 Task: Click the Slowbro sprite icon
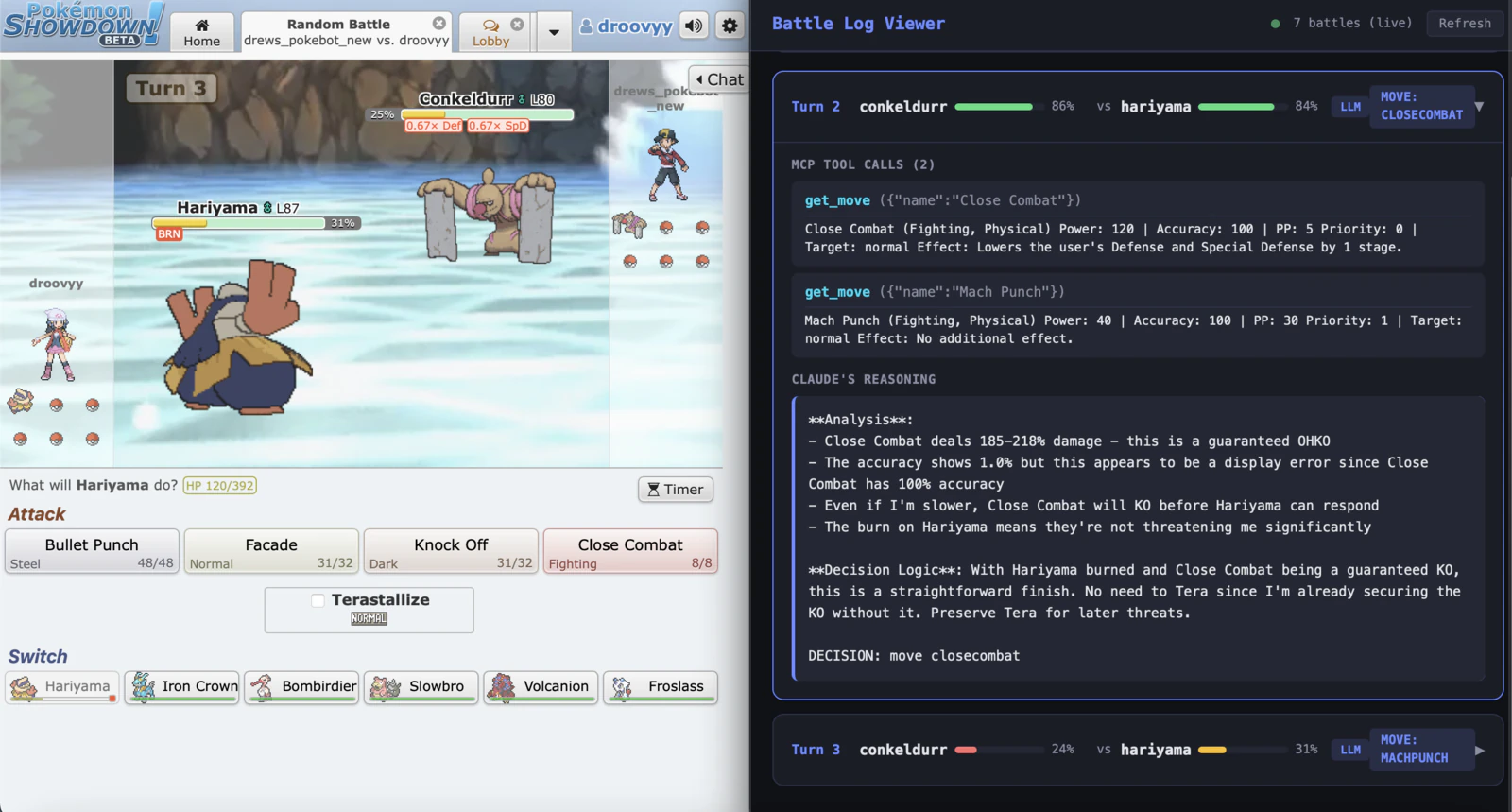385,686
